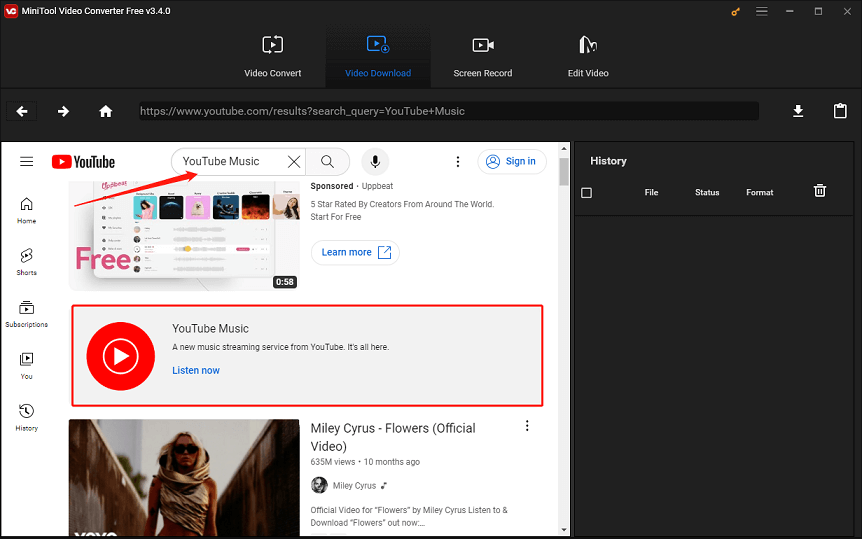Click the clipboard paste URL icon
Screen dimensions: 862x539
tap(840, 111)
